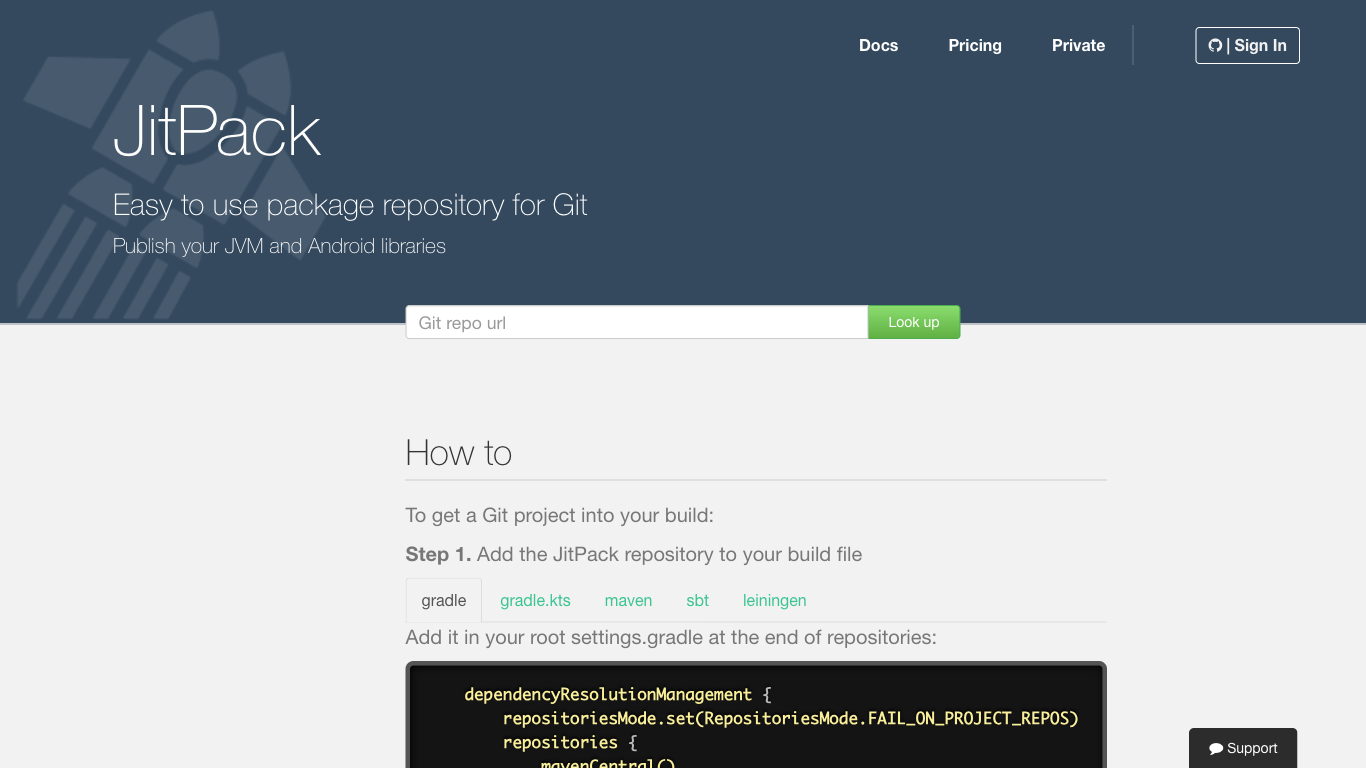The width and height of the screenshot is (1366, 768).
Task: Click 'To get a Git project into your build' text
Action: coord(559,516)
